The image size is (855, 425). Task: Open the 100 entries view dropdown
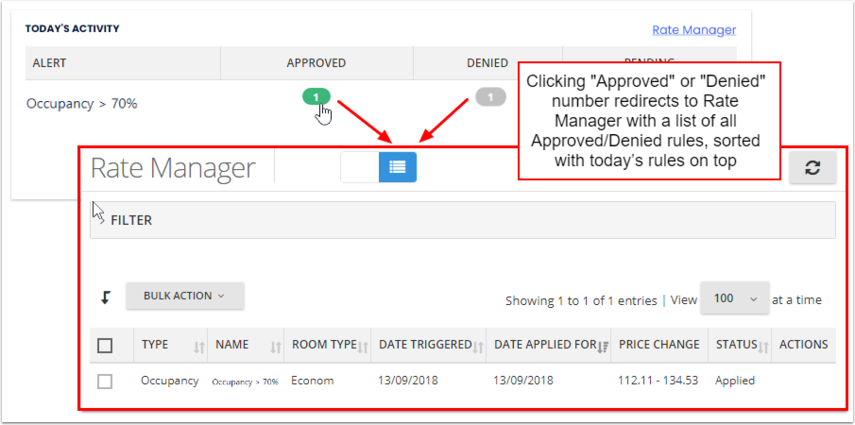coord(734,298)
